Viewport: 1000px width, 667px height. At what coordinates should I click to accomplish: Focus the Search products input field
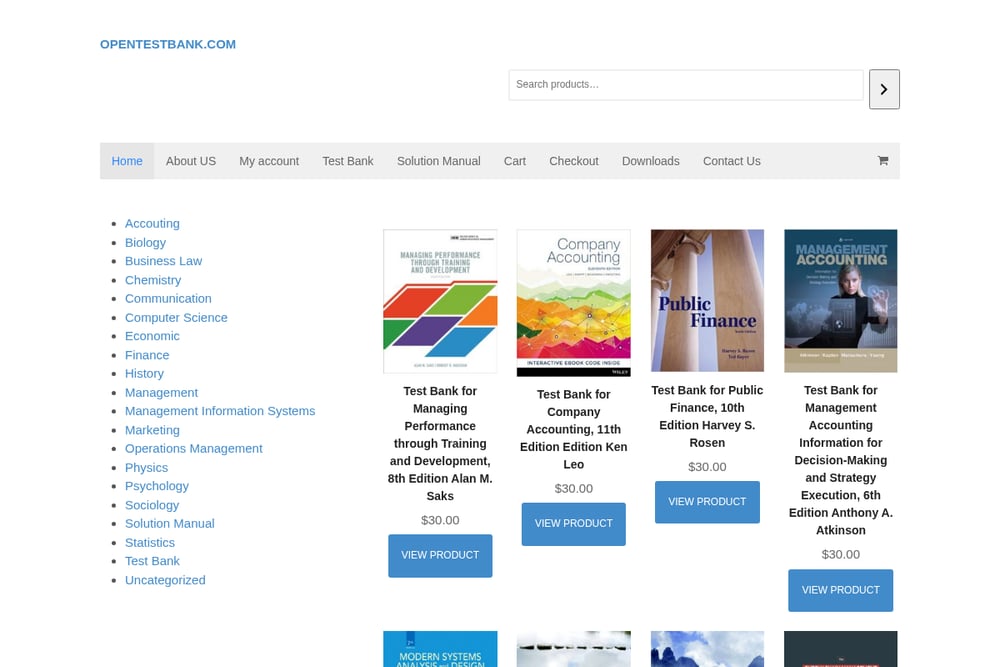point(686,85)
